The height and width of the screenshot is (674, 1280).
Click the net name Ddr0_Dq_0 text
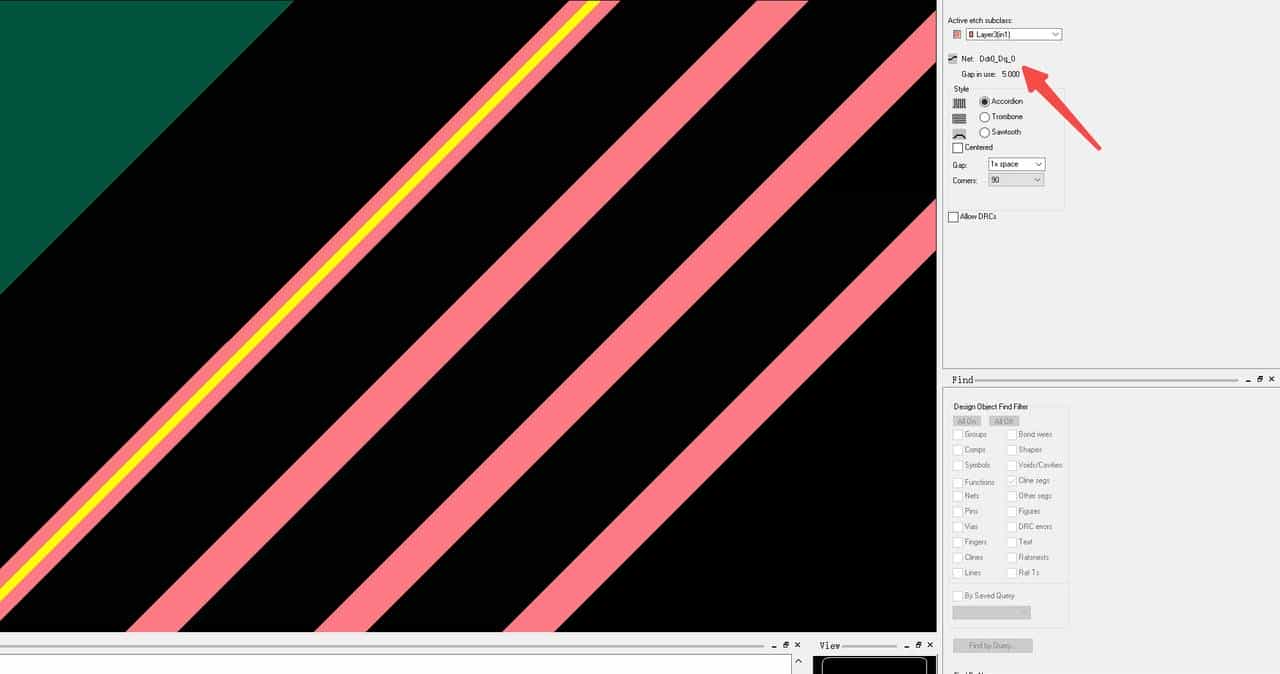click(997, 59)
